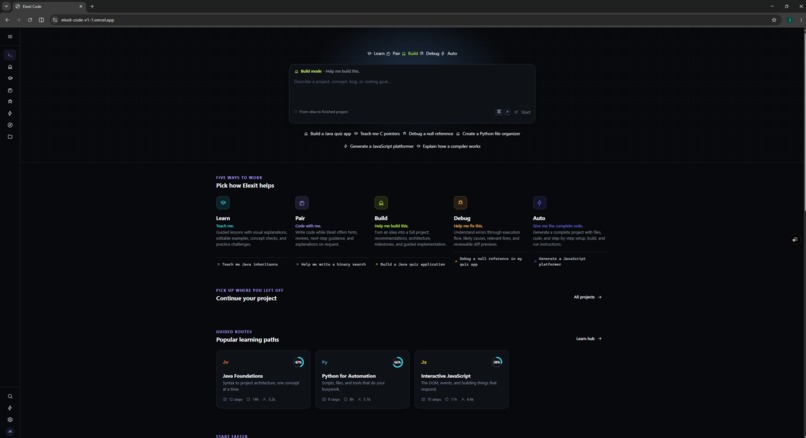This screenshot has width=806, height=438.
Task: Click the purple Auto card icon
Action: (x=539, y=203)
